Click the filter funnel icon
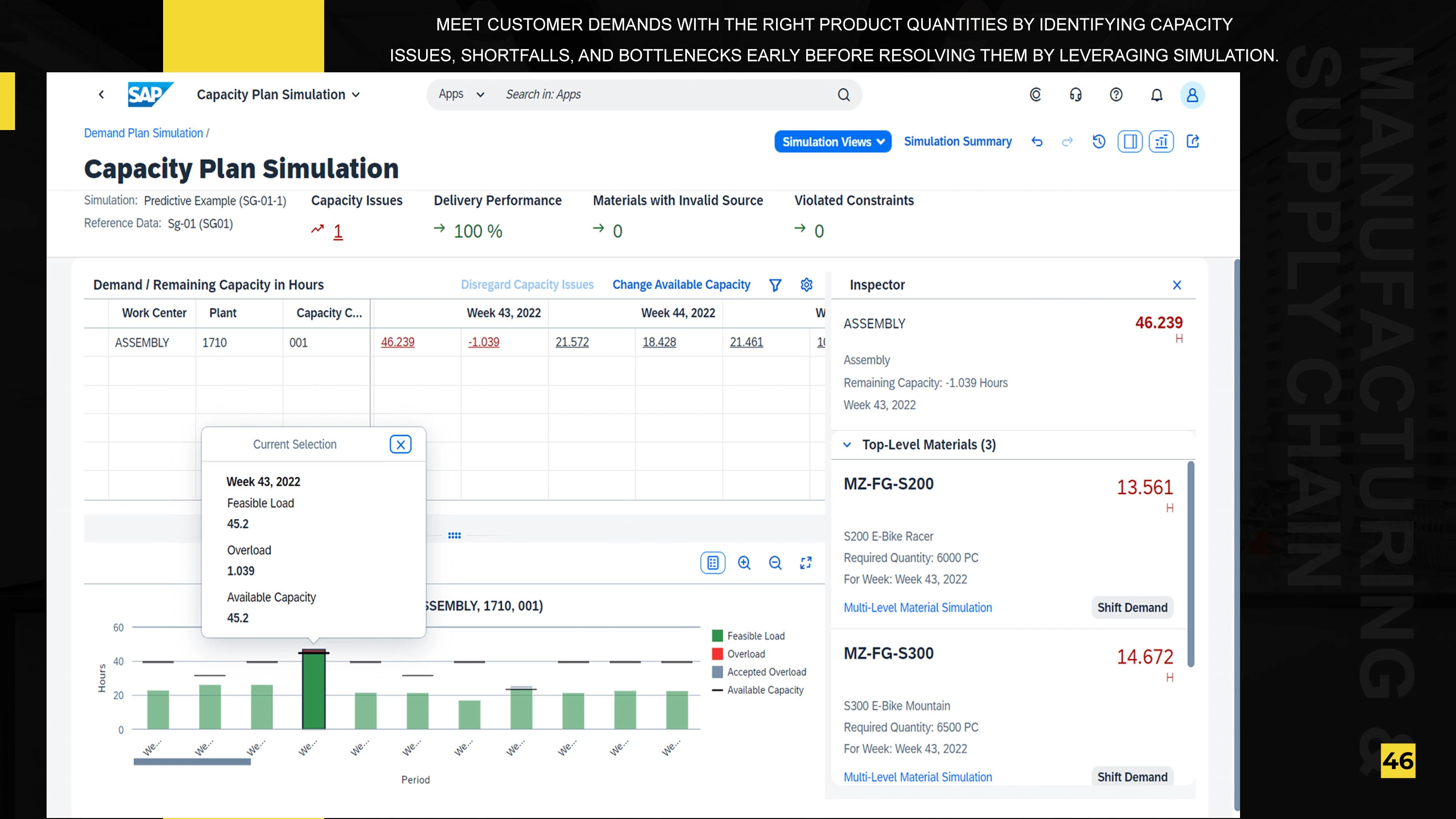 tap(775, 285)
